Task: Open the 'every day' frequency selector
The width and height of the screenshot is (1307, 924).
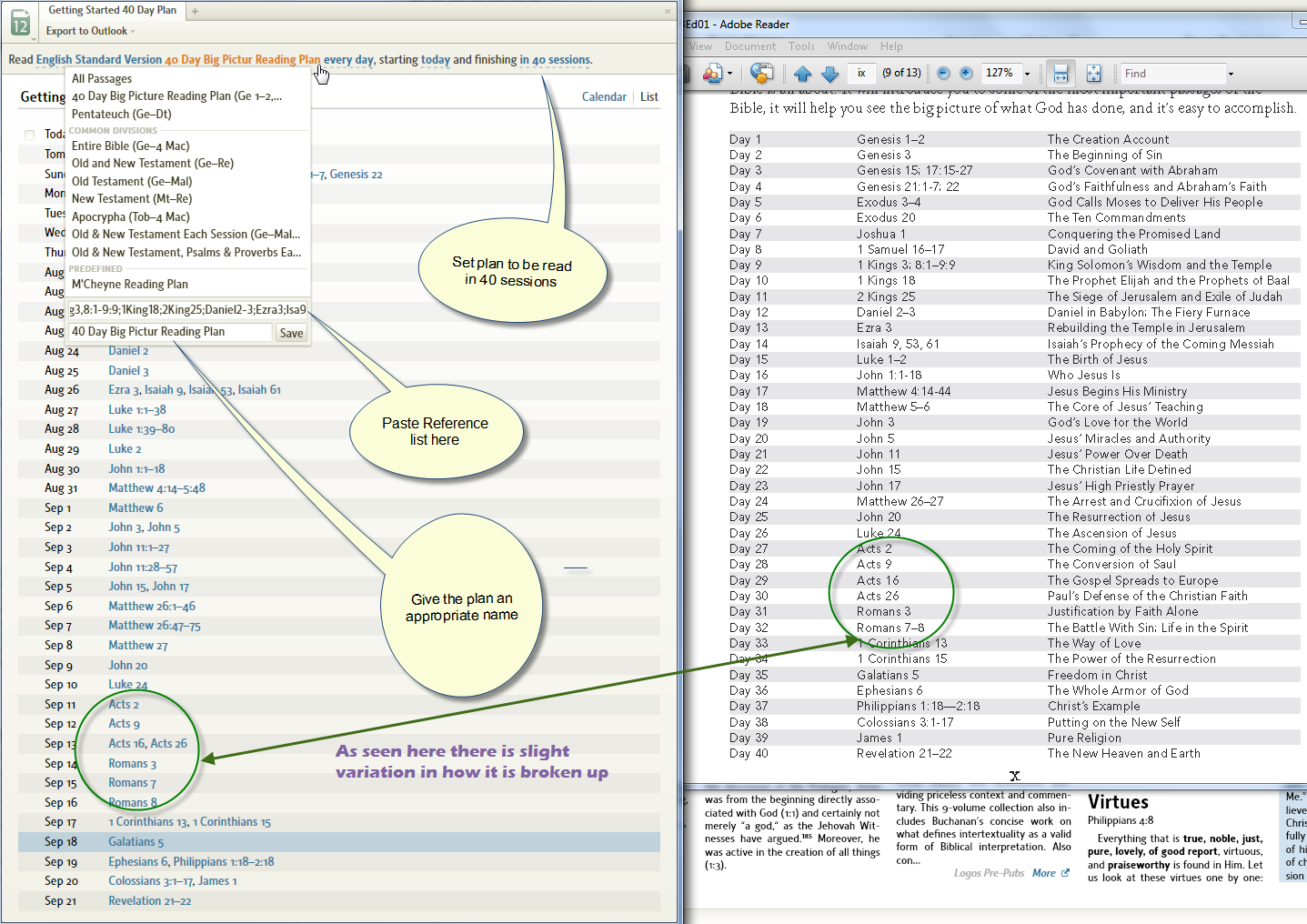Action: [x=350, y=60]
